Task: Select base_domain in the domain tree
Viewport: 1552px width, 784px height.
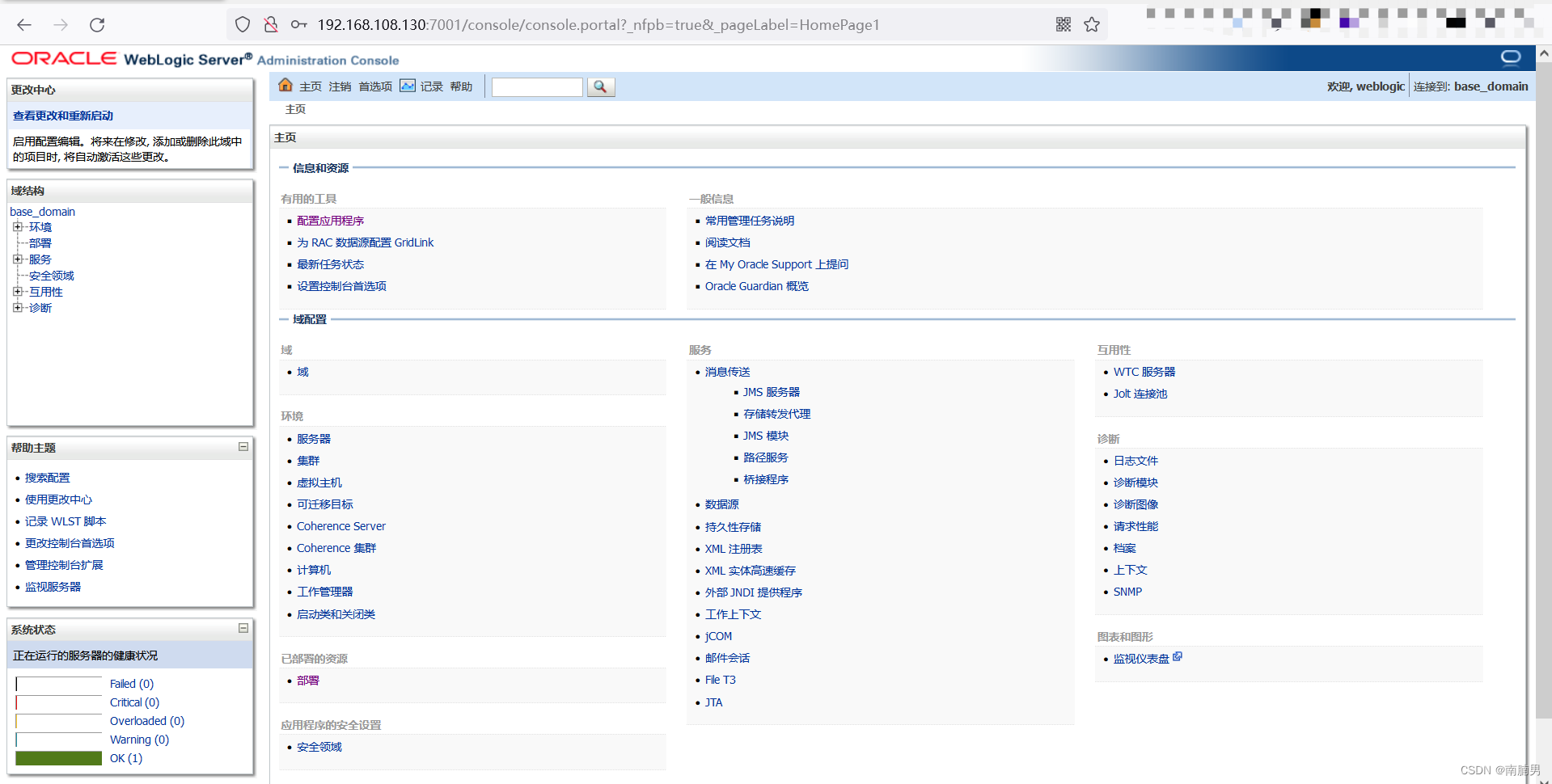Action: point(42,212)
